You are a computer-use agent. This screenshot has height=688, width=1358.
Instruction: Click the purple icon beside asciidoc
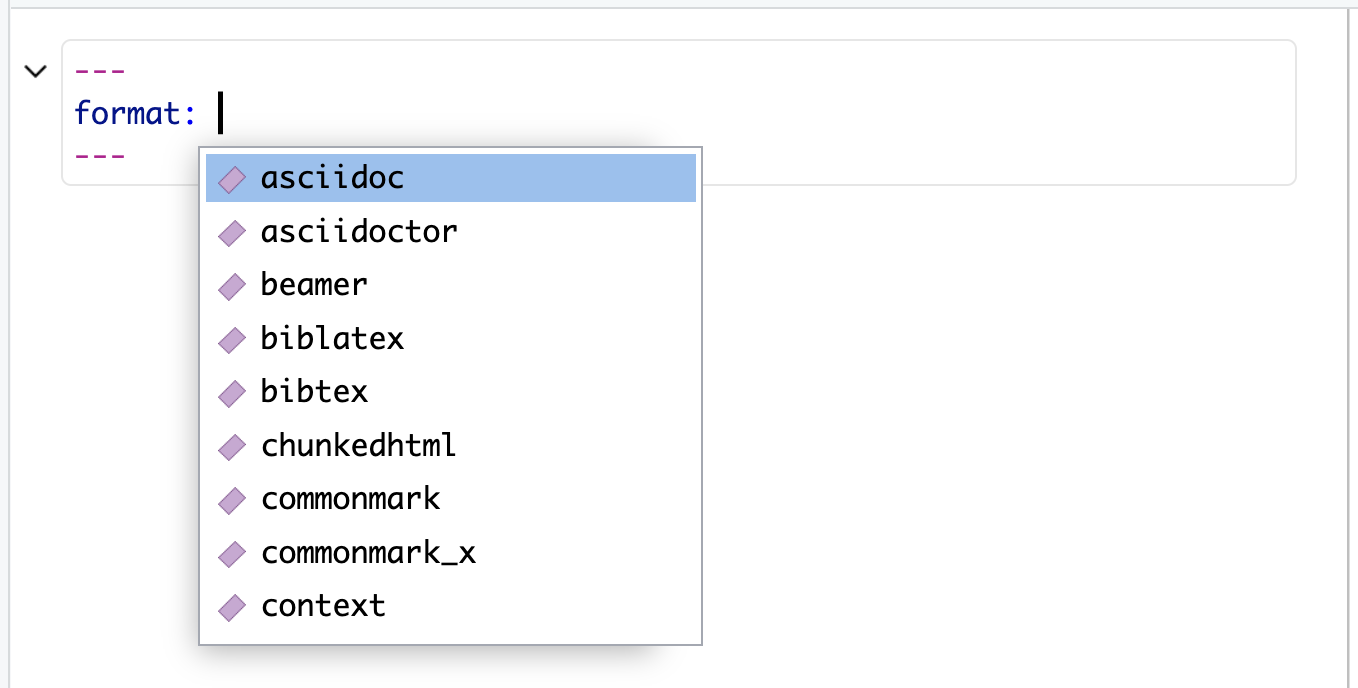point(232,179)
